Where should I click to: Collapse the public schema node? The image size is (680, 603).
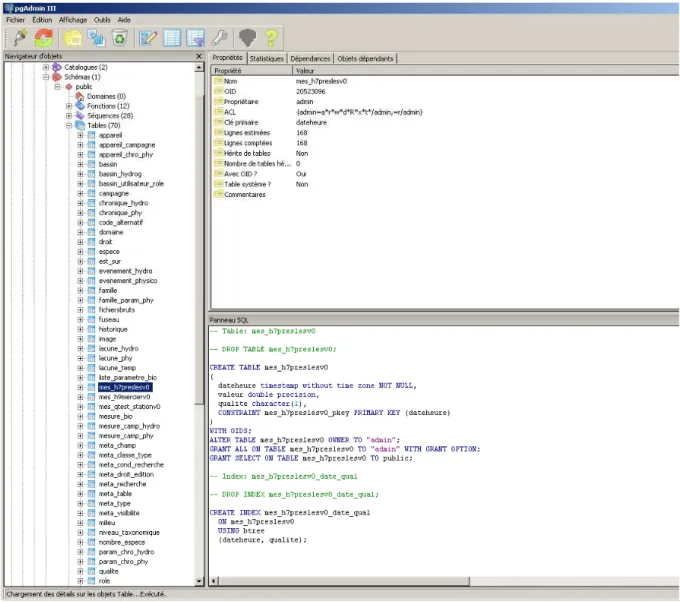[57, 87]
